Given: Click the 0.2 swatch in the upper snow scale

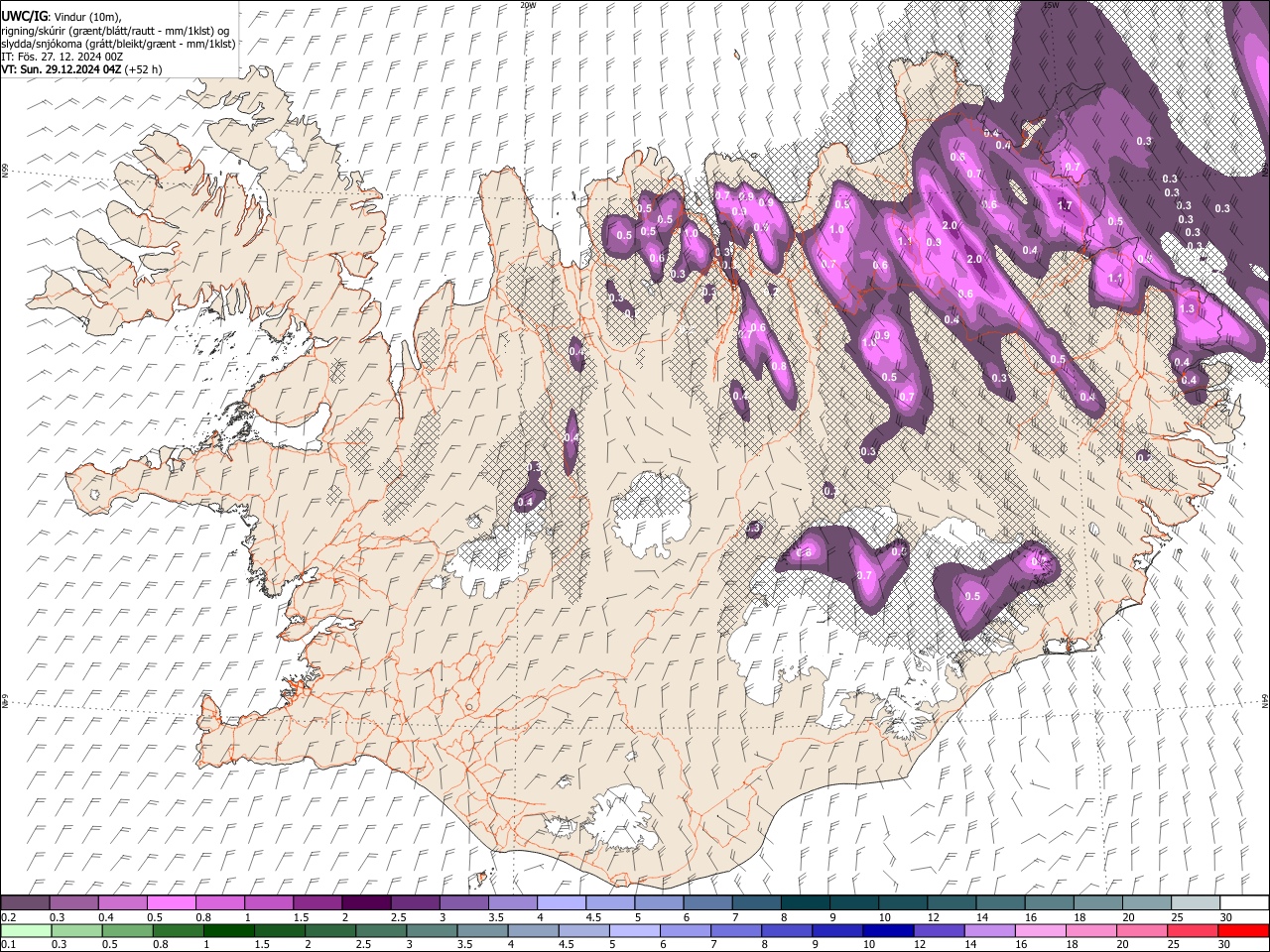Looking at the screenshot, I should 25,903.
